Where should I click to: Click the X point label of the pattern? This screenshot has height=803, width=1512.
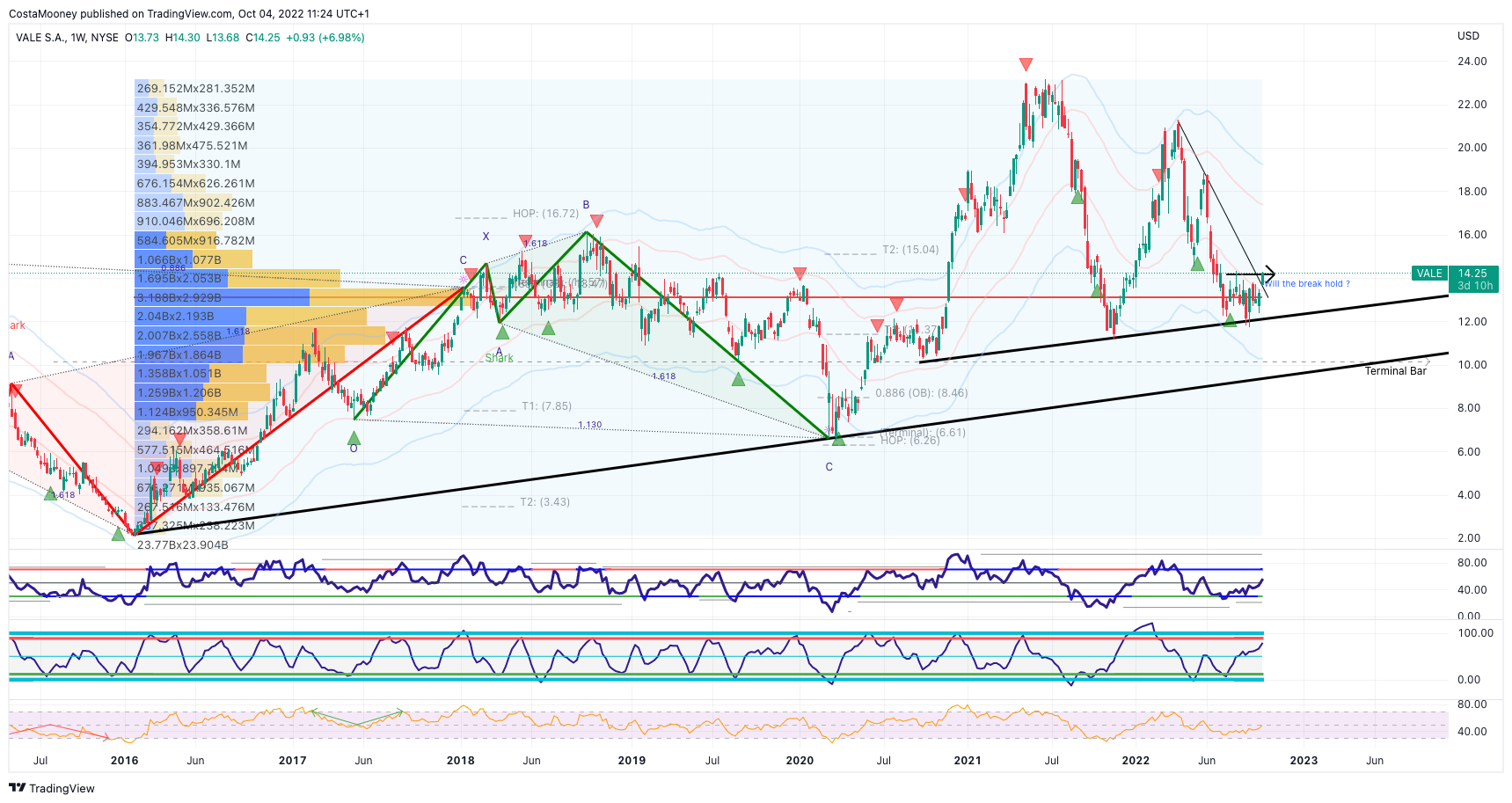point(486,237)
